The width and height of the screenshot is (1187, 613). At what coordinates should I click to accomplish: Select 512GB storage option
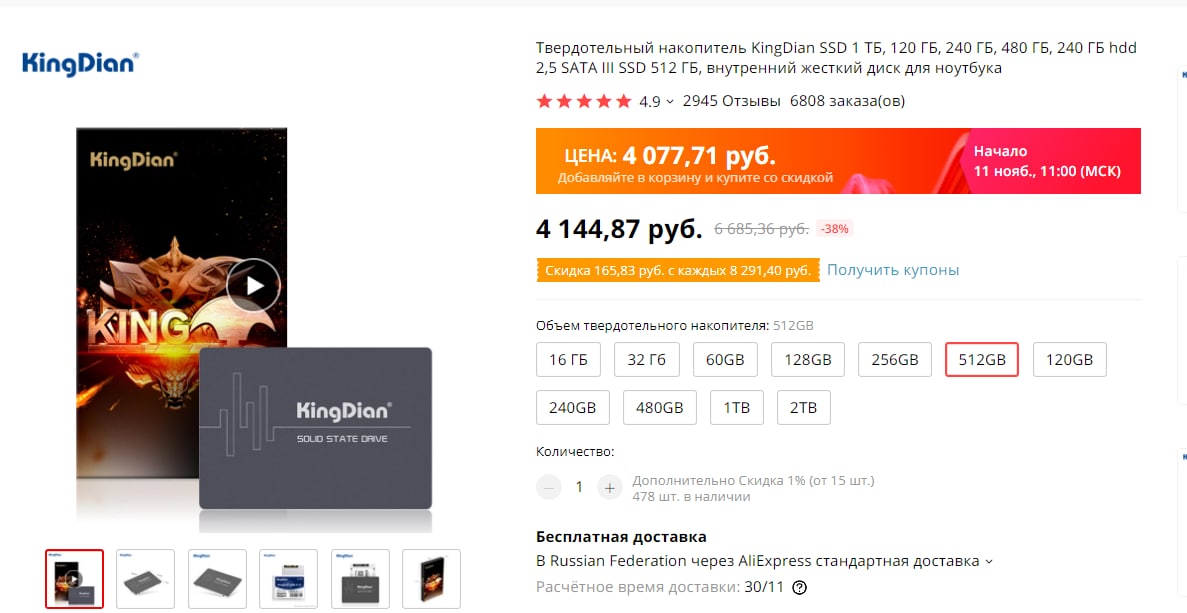click(982, 359)
